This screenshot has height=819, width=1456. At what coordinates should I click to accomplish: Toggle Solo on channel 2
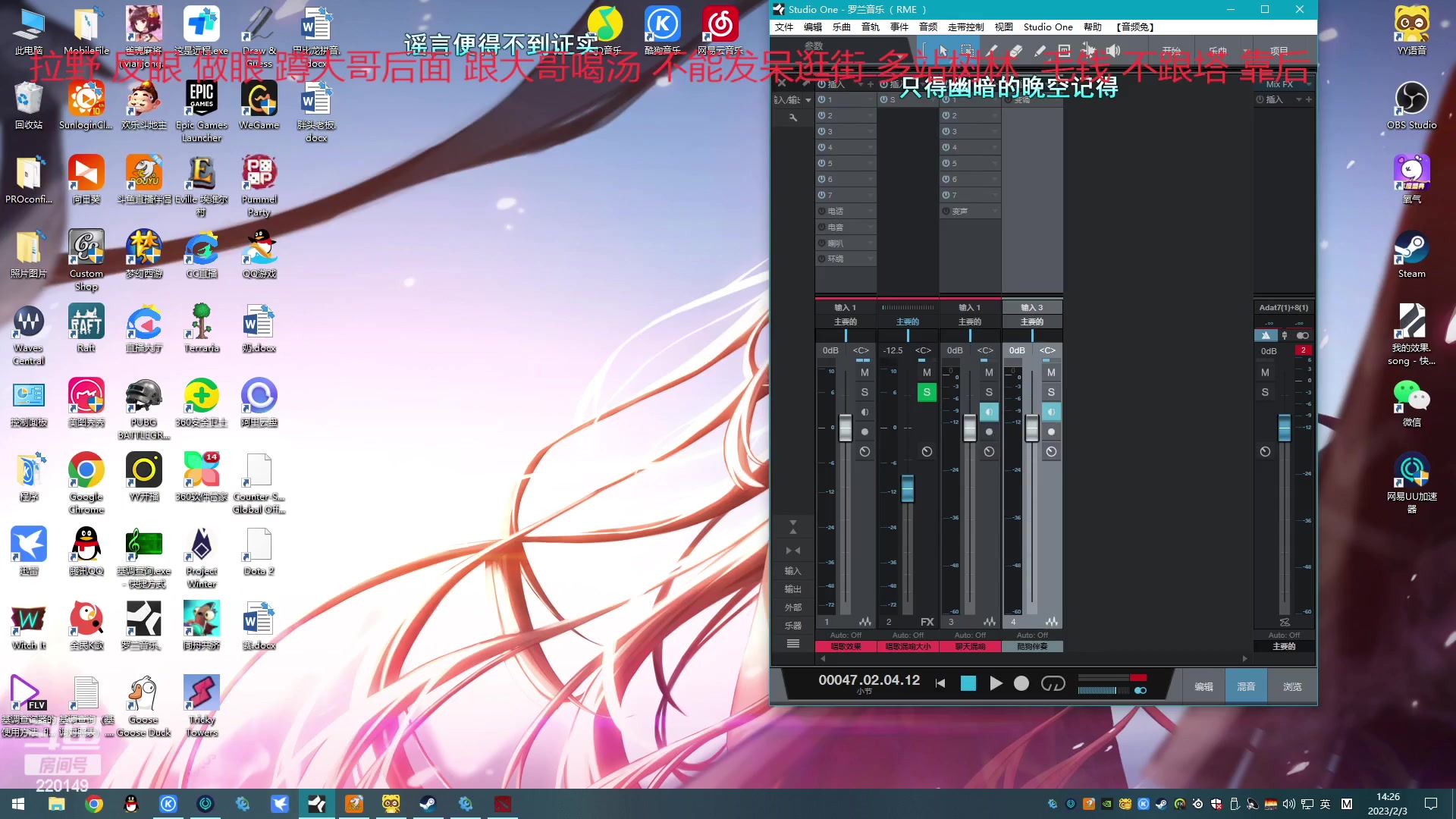[x=927, y=392]
